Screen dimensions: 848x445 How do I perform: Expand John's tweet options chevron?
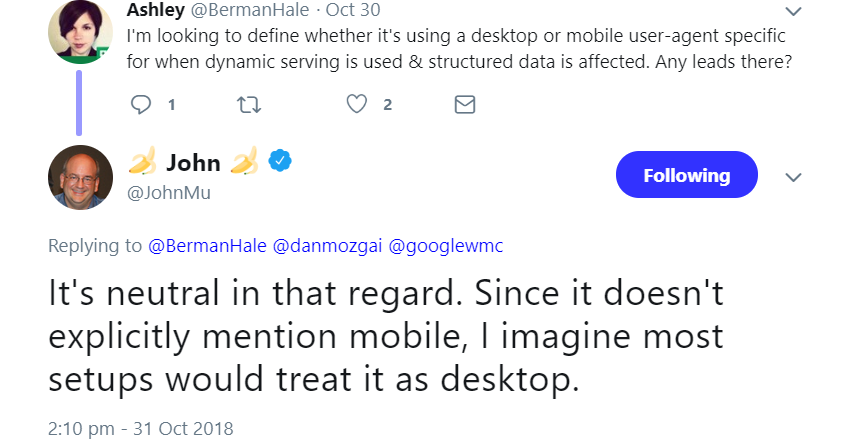tap(794, 177)
